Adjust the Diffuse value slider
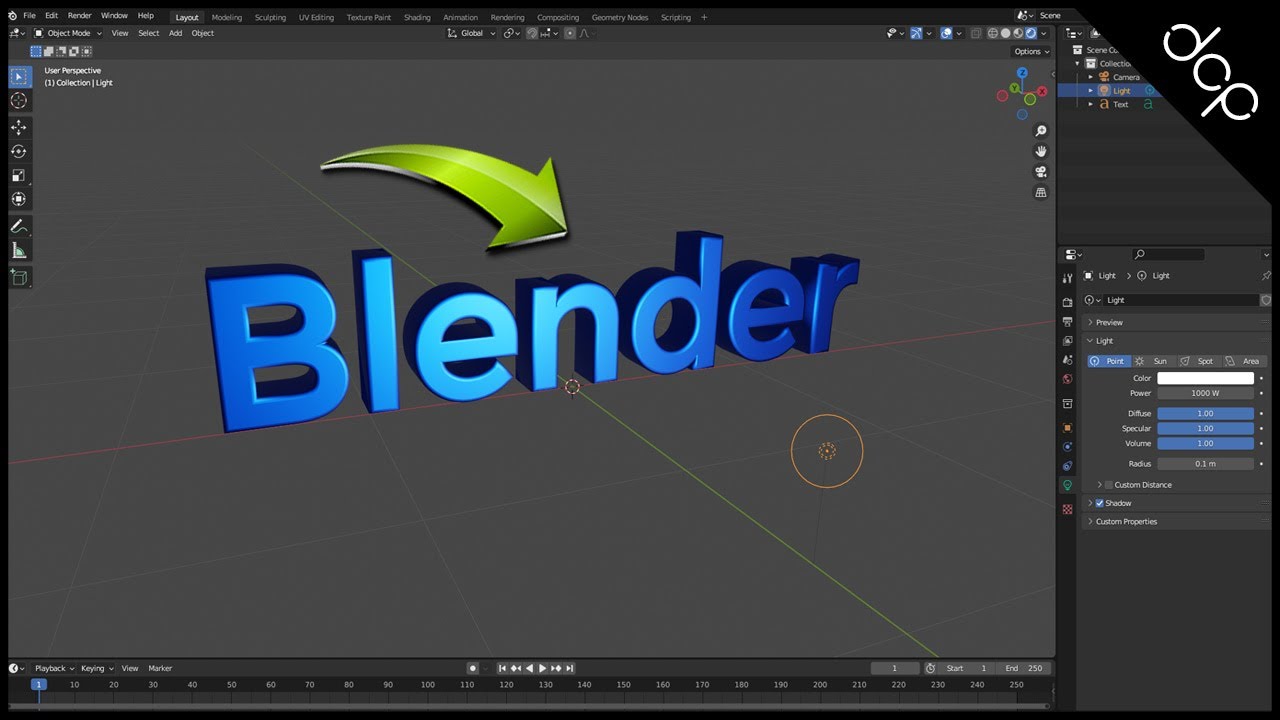Viewport: 1280px width, 720px height. tap(1205, 413)
